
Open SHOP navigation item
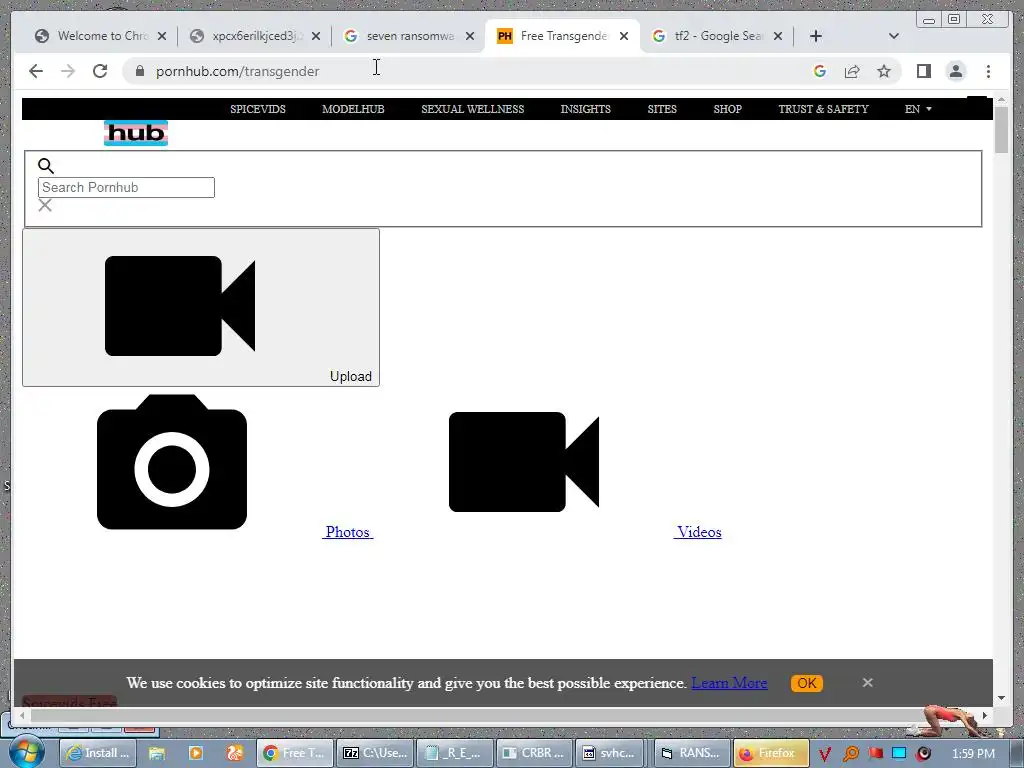point(728,109)
